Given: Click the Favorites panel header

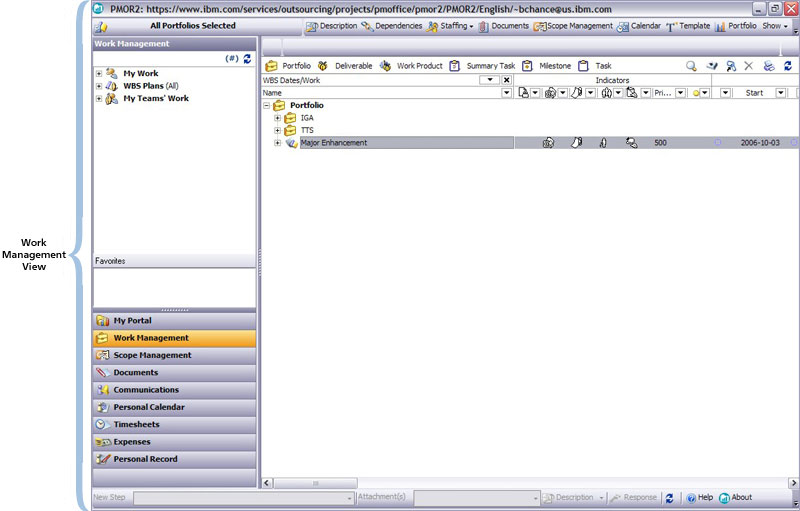Looking at the screenshot, I should [x=174, y=261].
